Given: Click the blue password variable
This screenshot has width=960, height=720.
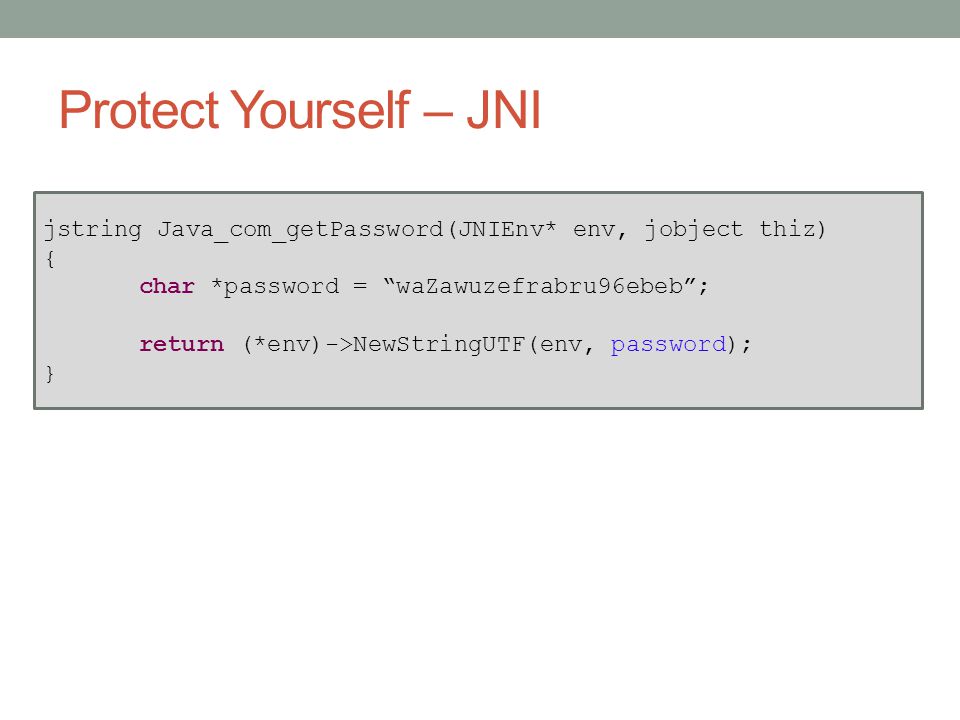Looking at the screenshot, I should coord(668,345).
